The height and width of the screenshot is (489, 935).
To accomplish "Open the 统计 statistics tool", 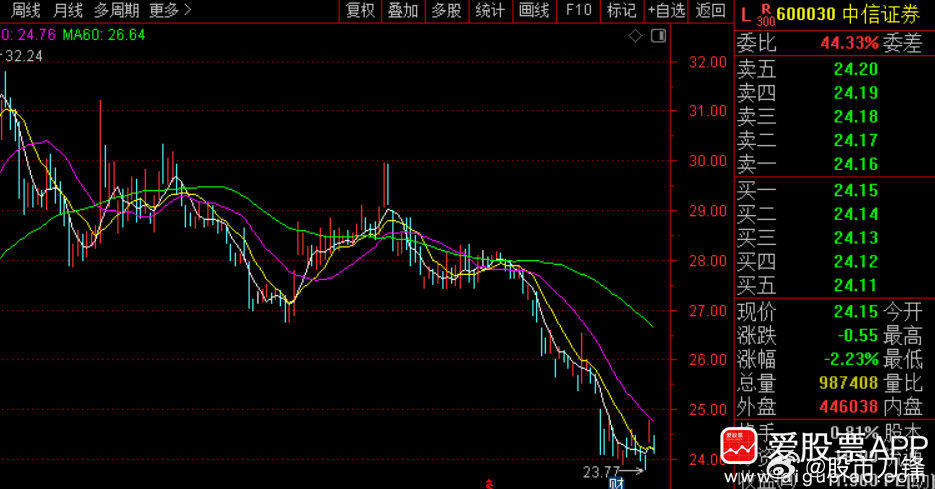I will pyautogui.click(x=490, y=10).
